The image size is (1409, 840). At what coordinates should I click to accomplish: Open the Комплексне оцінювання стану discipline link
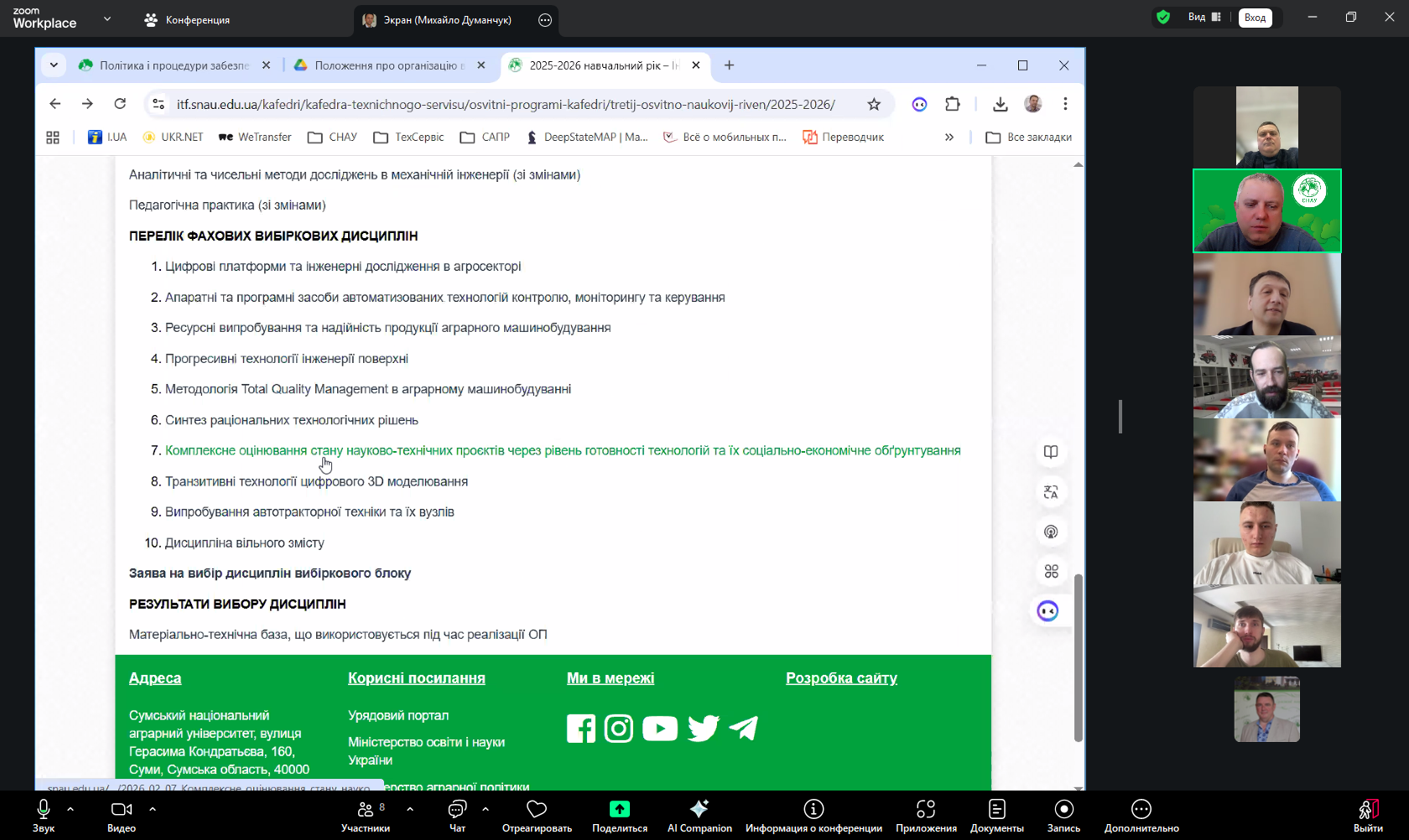click(x=562, y=451)
